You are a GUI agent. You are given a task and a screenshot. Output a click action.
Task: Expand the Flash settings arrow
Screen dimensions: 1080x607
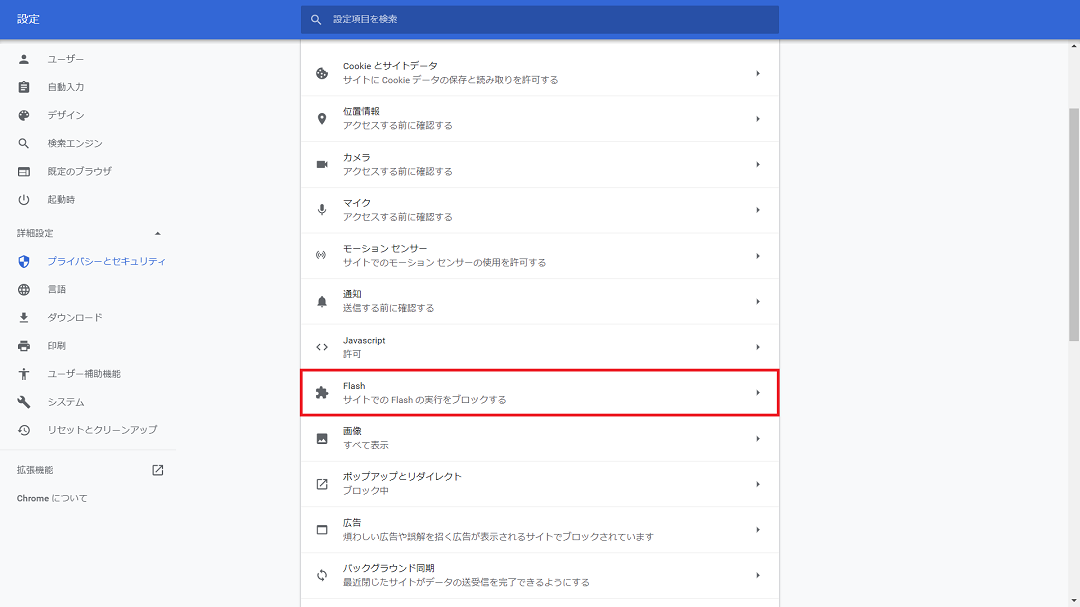pos(757,393)
